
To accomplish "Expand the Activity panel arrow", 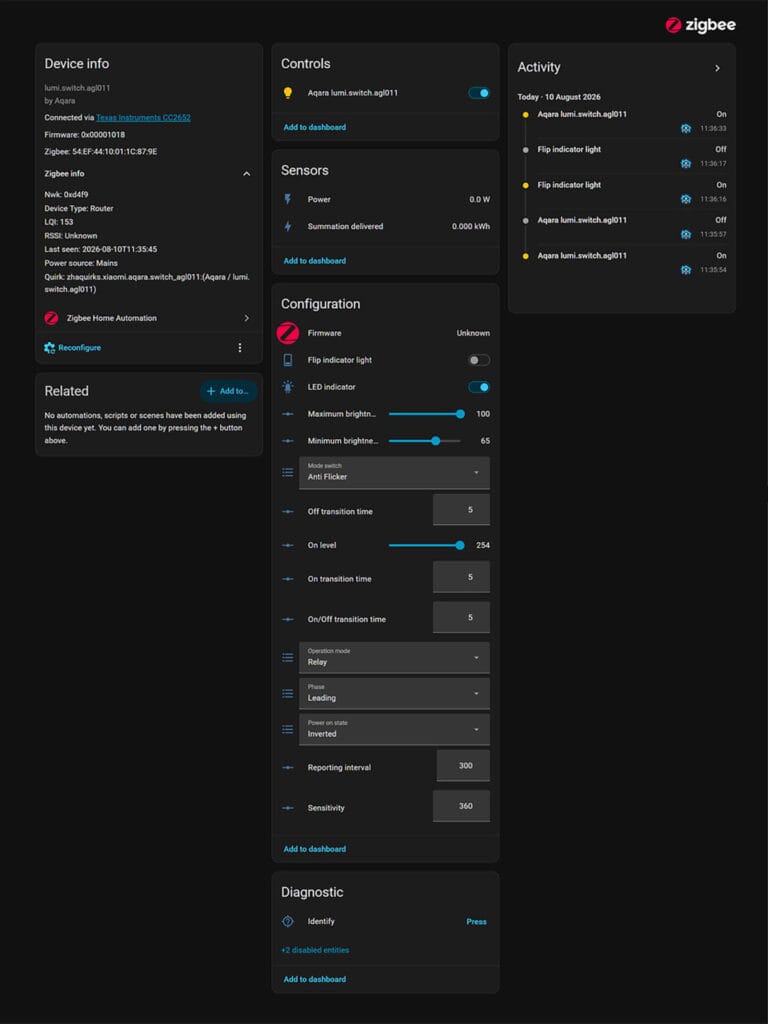I will [717, 68].
